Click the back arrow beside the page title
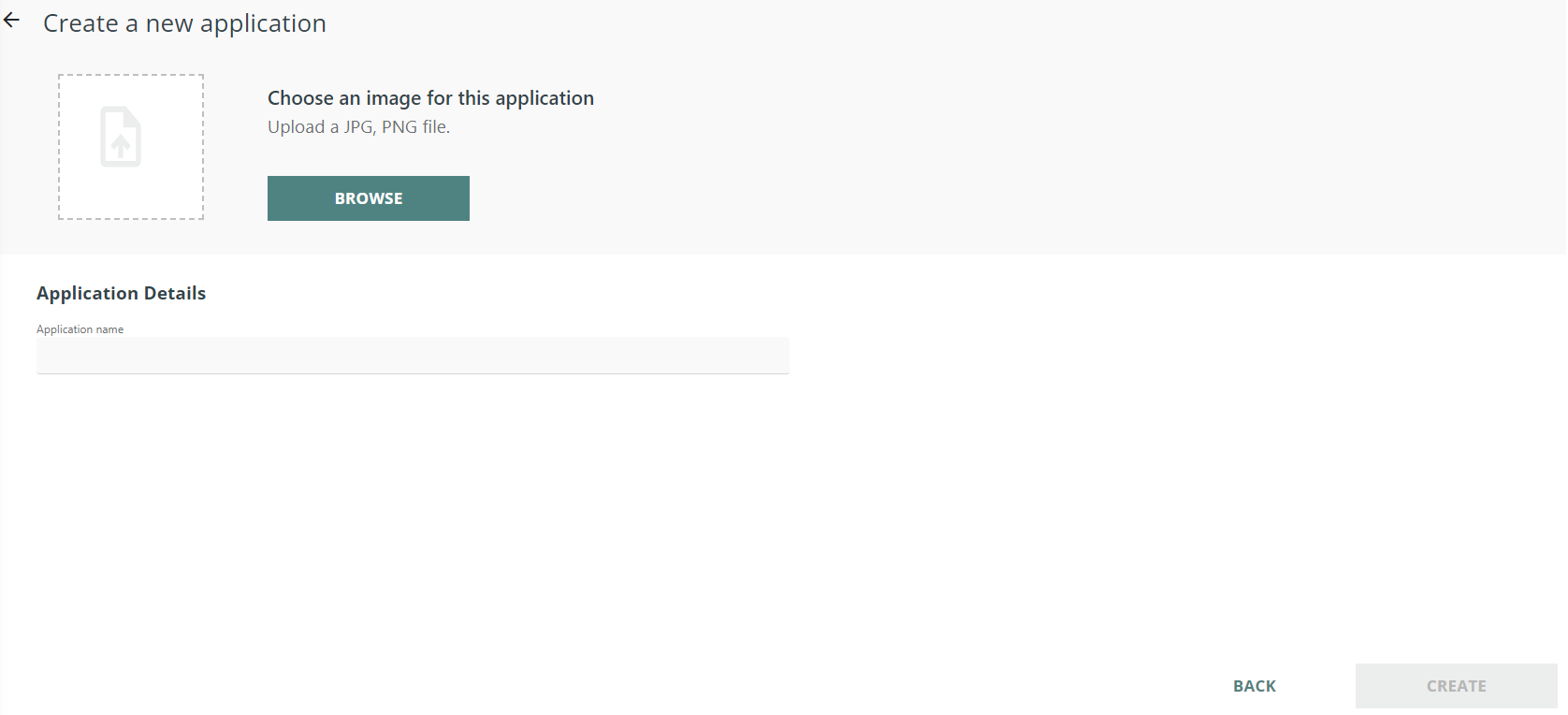The width and height of the screenshot is (1568, 715). (12, 21)
